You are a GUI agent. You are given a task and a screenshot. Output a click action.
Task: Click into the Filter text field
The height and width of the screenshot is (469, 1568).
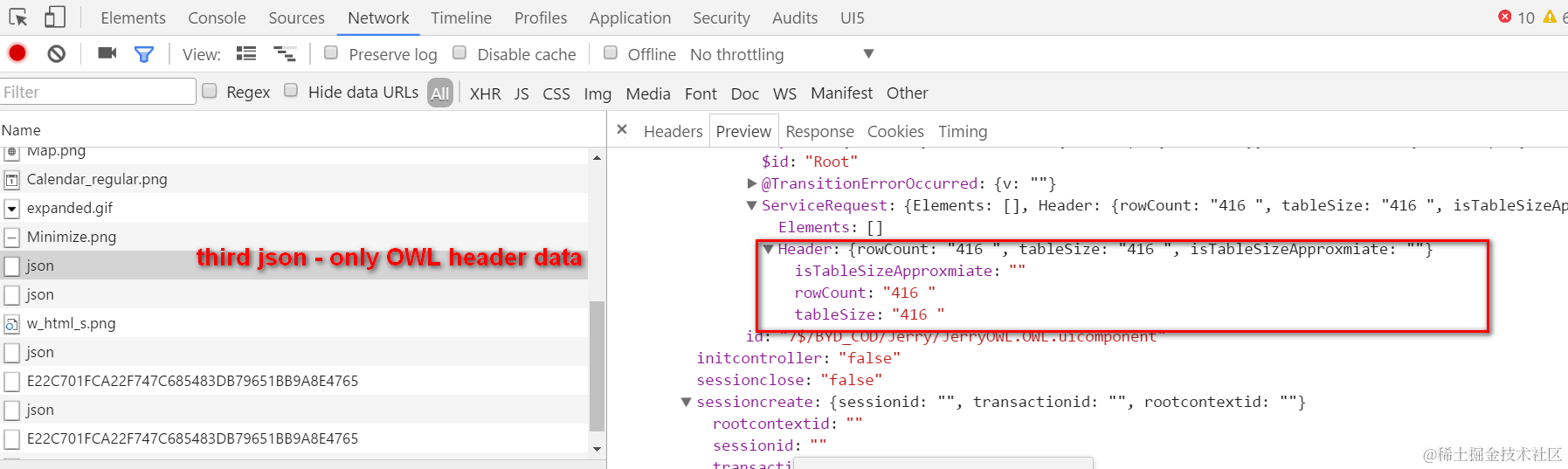(98, 92)
